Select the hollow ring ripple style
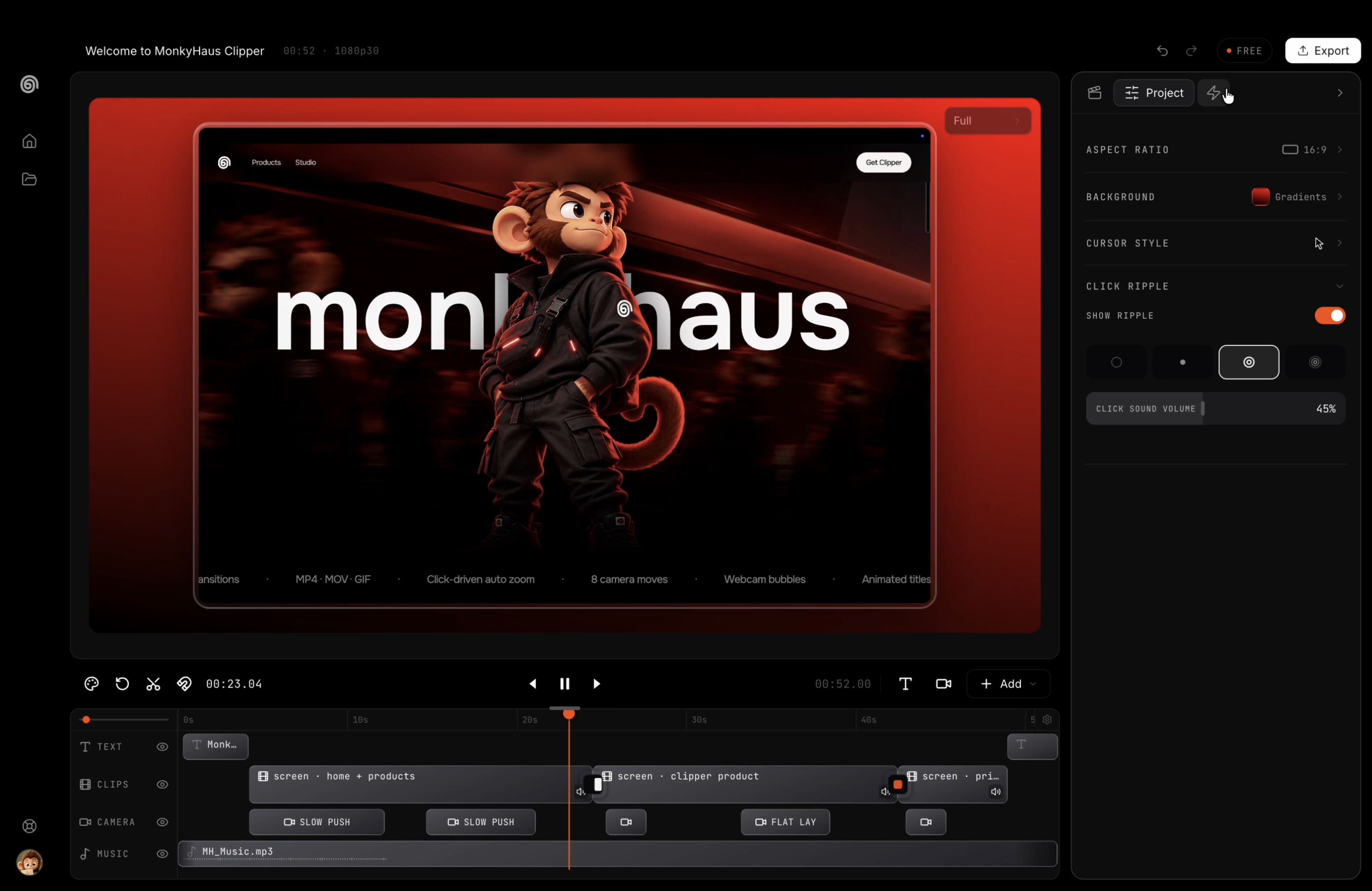1372x891 pixels. 1116,362
